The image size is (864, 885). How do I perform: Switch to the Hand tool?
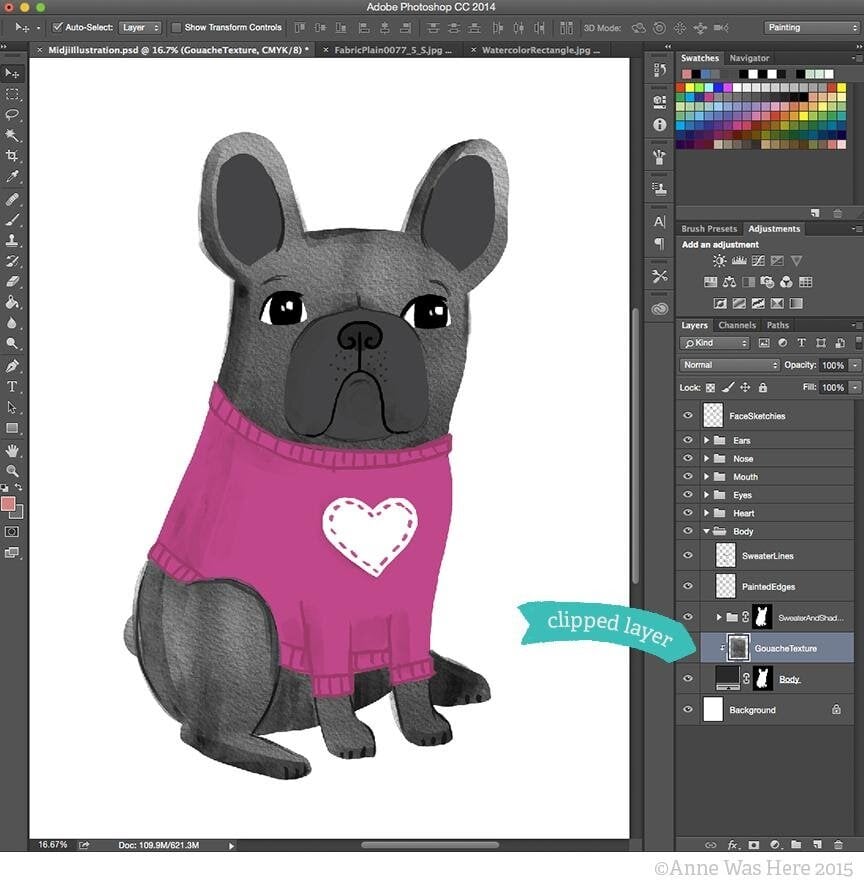[12, 449]
